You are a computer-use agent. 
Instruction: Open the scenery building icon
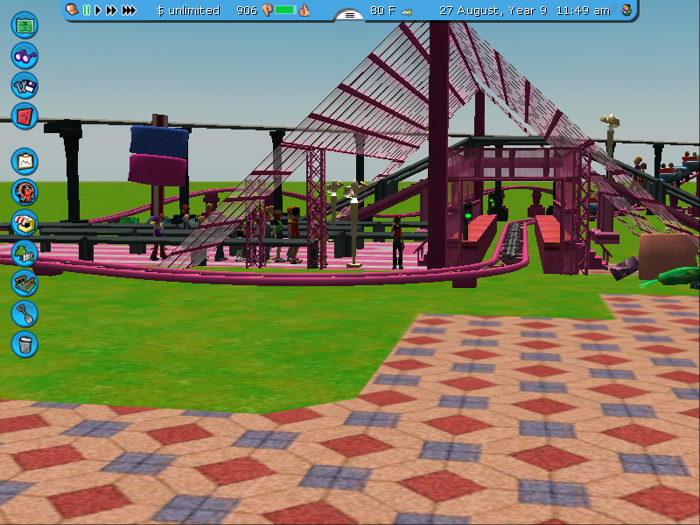pos(25,253)
